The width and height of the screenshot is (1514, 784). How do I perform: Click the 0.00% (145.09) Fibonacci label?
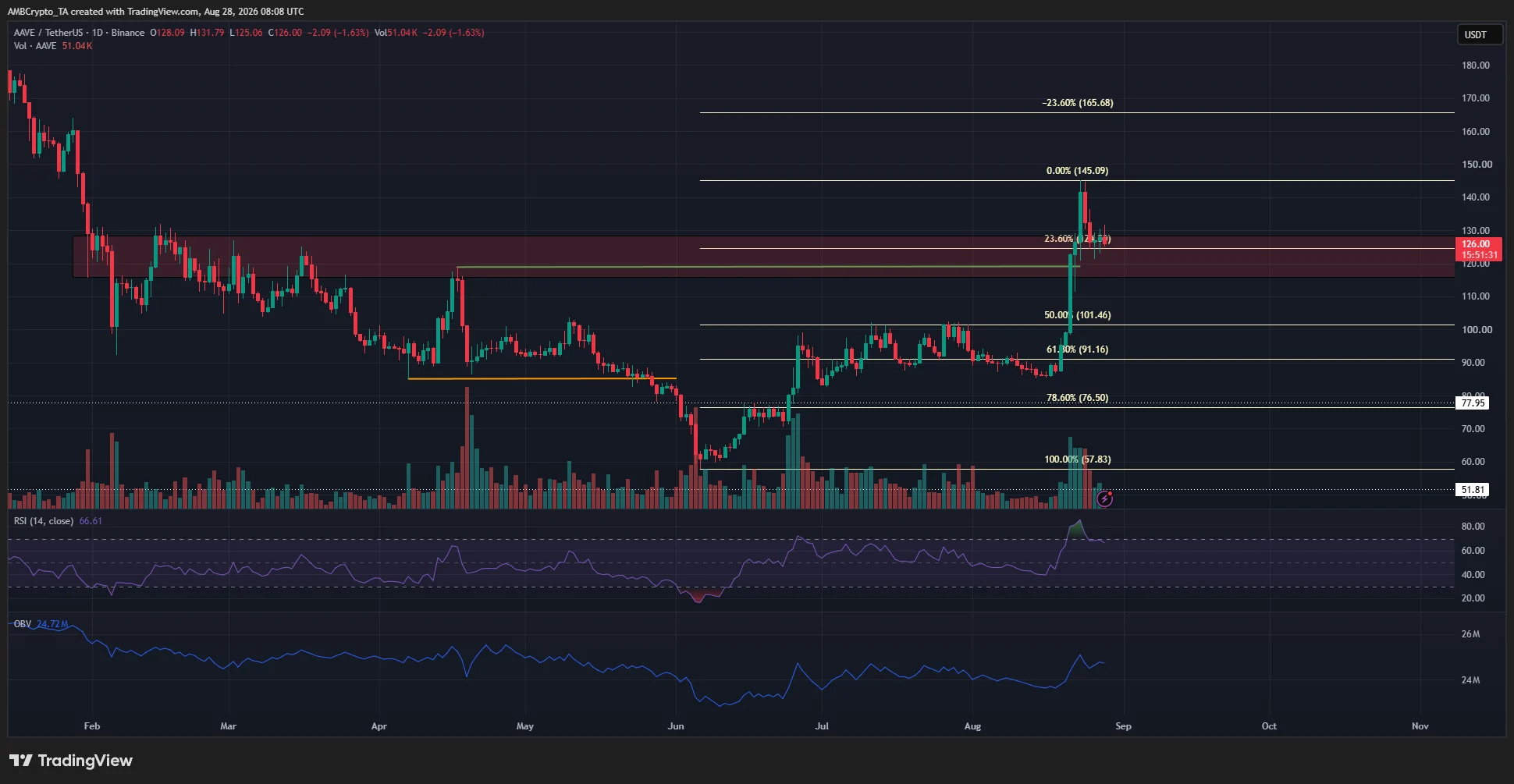click(x=1077, y=171)
